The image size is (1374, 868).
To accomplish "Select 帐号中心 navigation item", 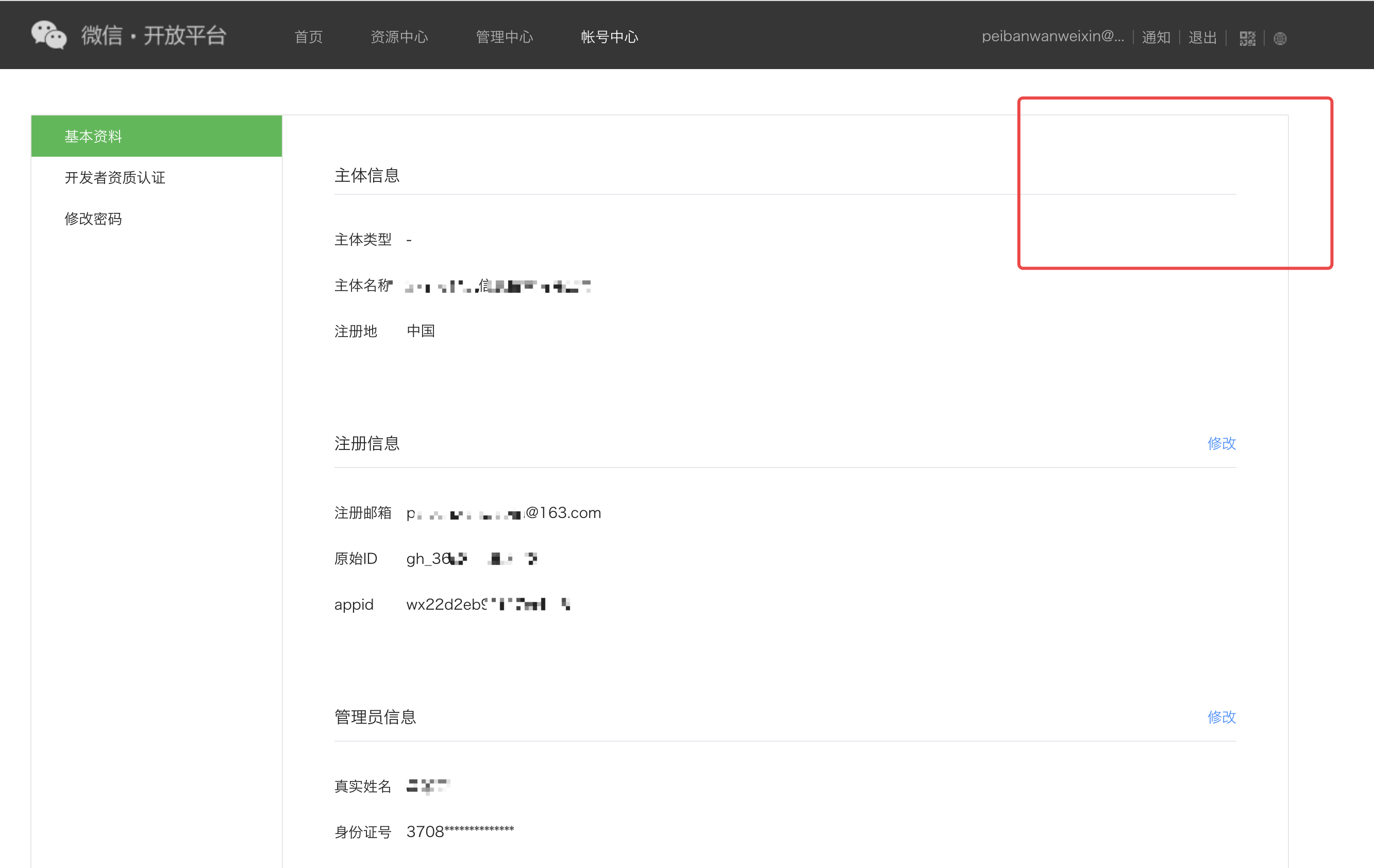I will pos(609,37).
